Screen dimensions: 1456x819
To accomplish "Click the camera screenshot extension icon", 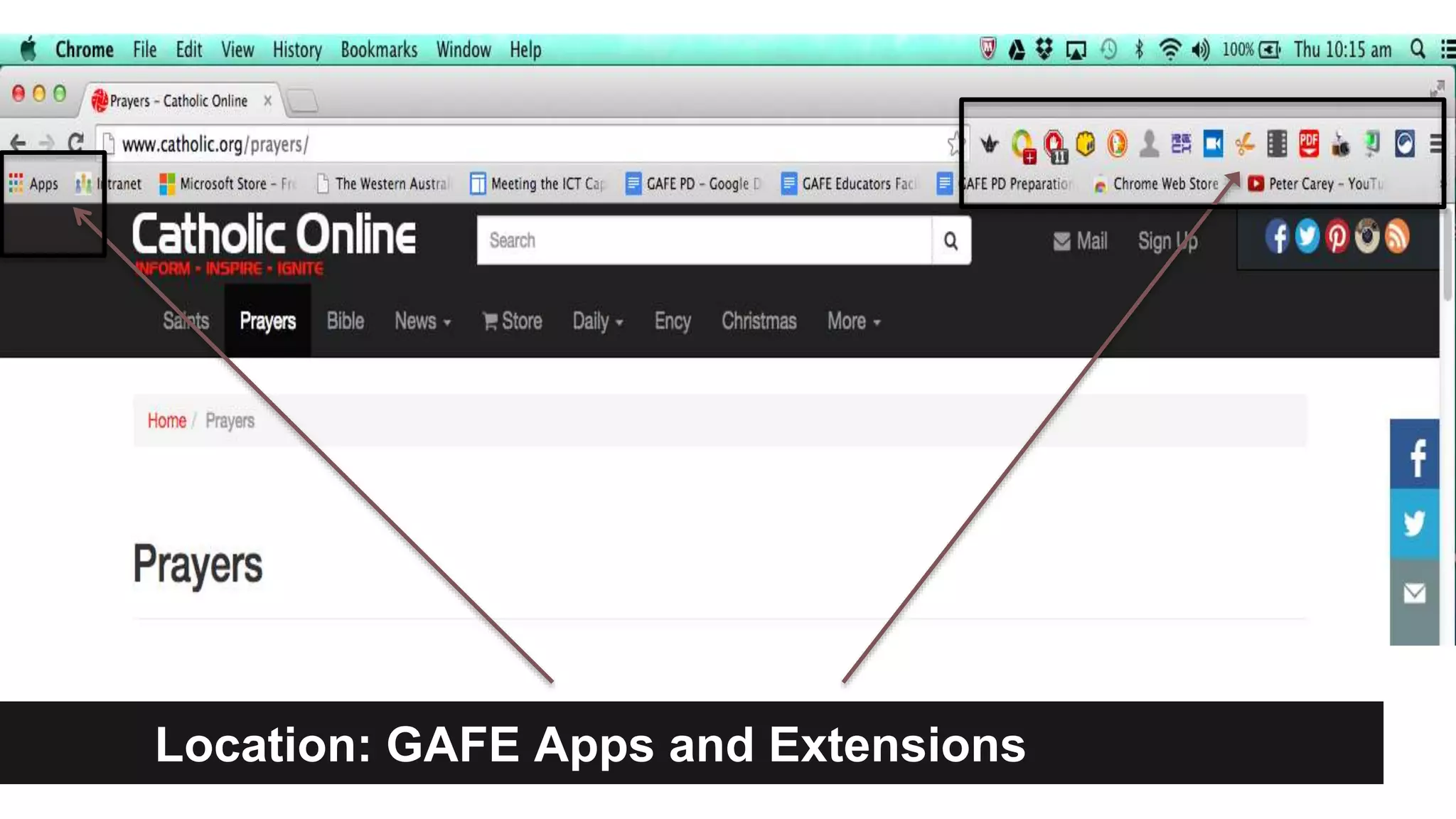I will click(1341, 144).
